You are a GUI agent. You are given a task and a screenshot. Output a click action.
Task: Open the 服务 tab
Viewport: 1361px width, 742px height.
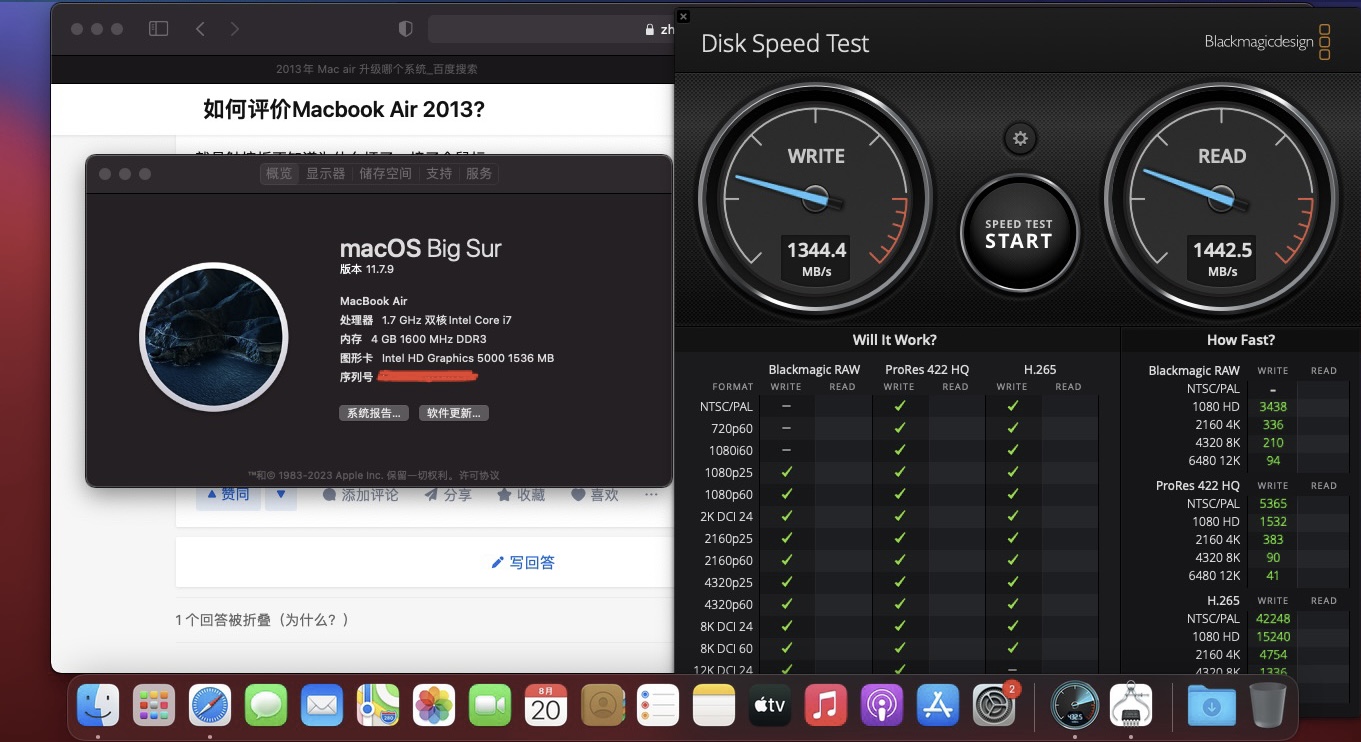click(x=479, y=174)
